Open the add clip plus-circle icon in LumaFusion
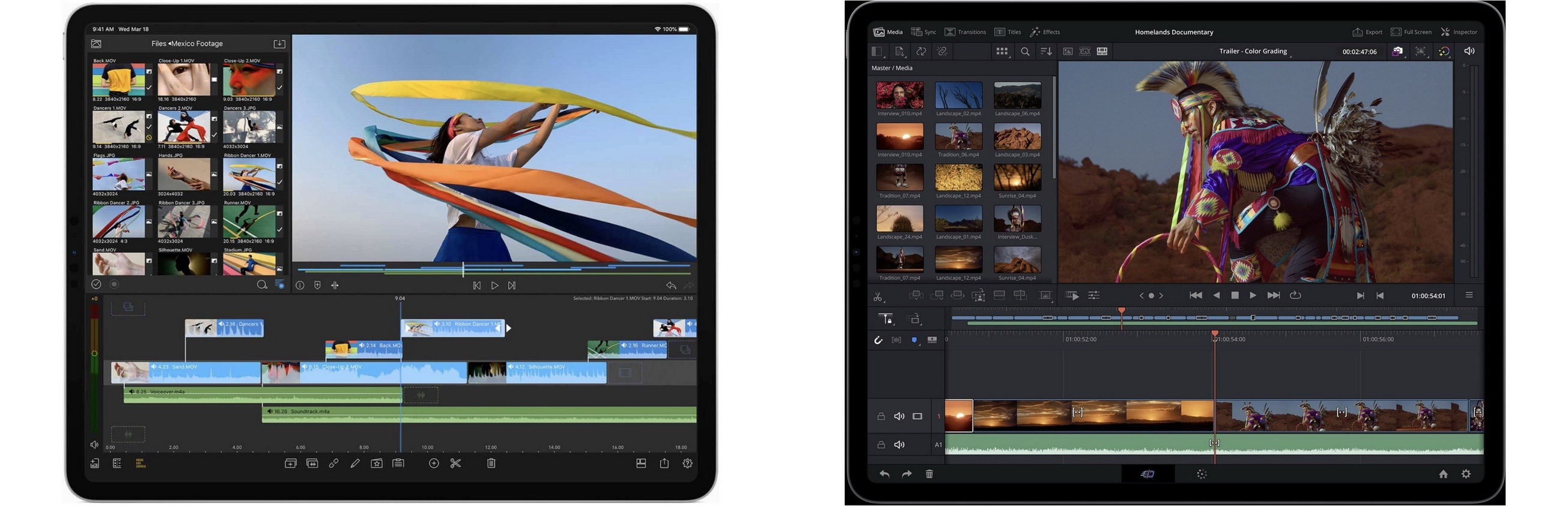The image size is (1568, 506). [x=434, y=463]
